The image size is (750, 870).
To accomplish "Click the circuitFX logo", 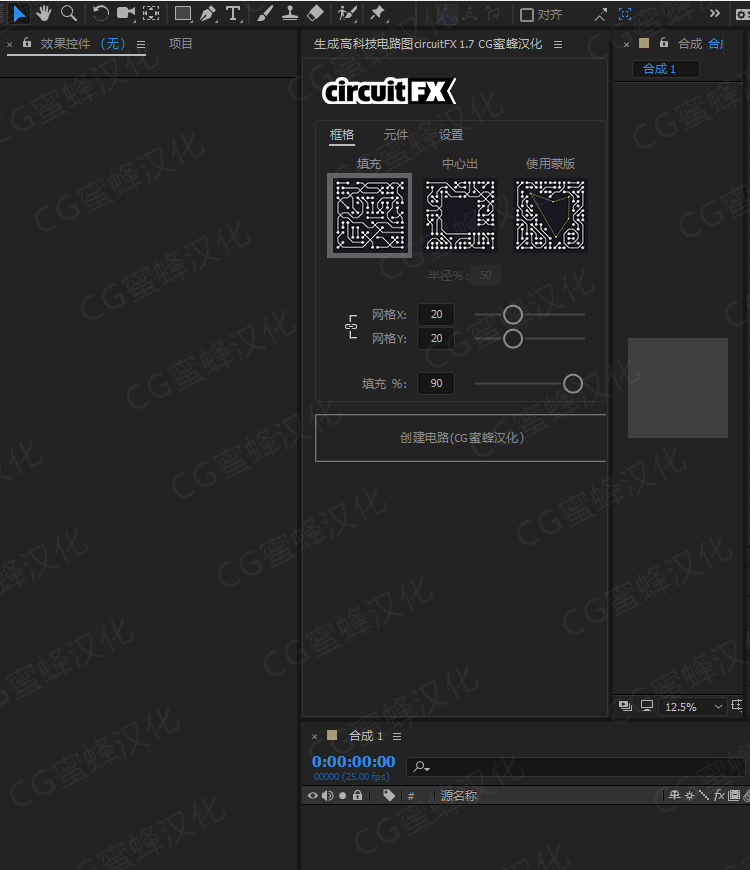I will tap(389, 91).
